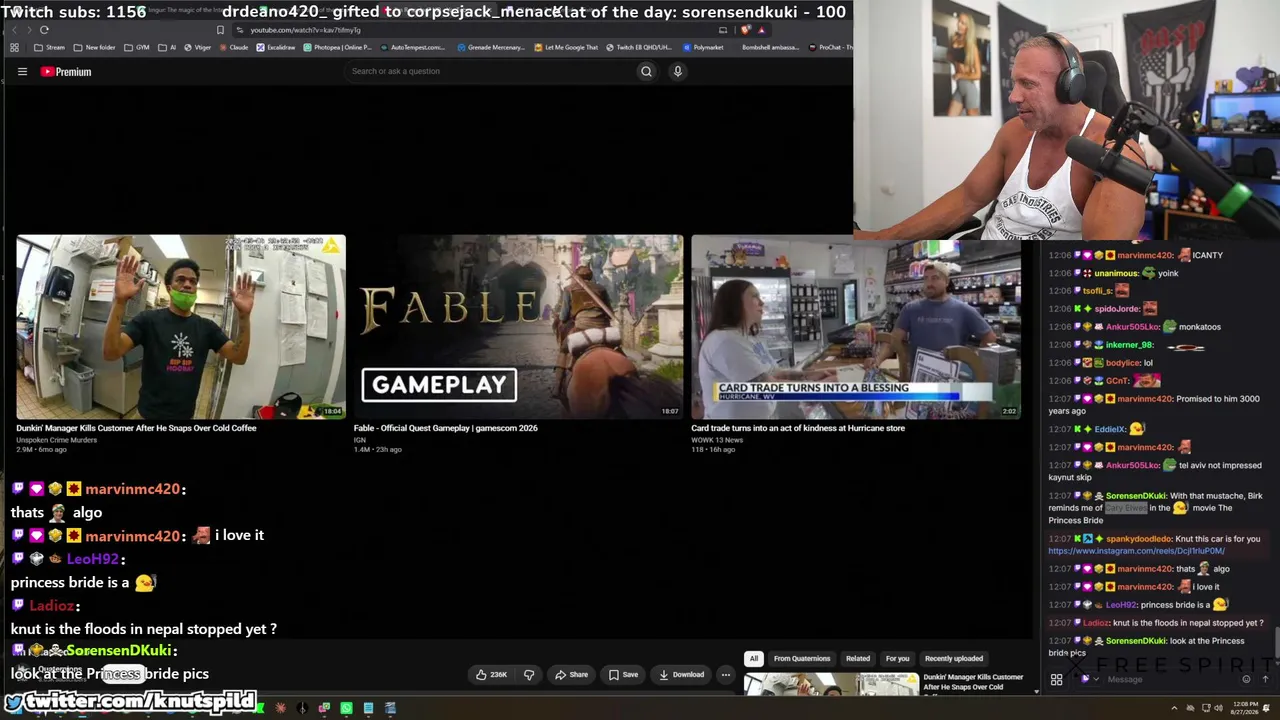The height and width of the screenshot is (720, 1280).
Task: Open the Excalidraw bookmark
Action: (x=276, y=47)
